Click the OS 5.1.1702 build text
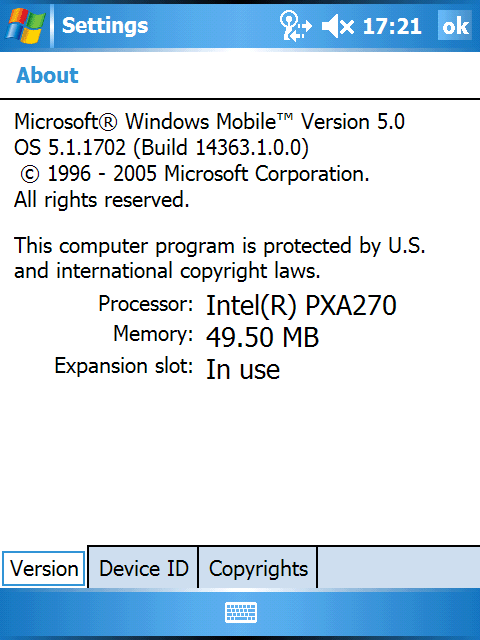 click(x=161, y=147)
